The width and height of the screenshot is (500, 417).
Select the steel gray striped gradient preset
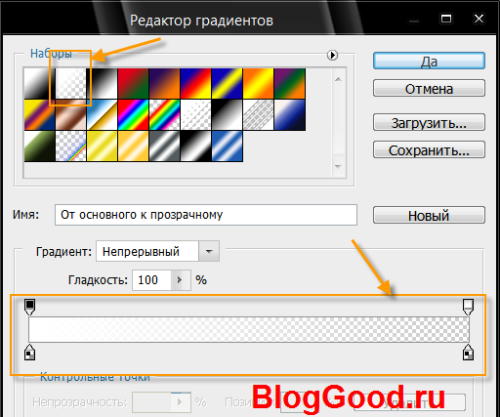point(165,146)
